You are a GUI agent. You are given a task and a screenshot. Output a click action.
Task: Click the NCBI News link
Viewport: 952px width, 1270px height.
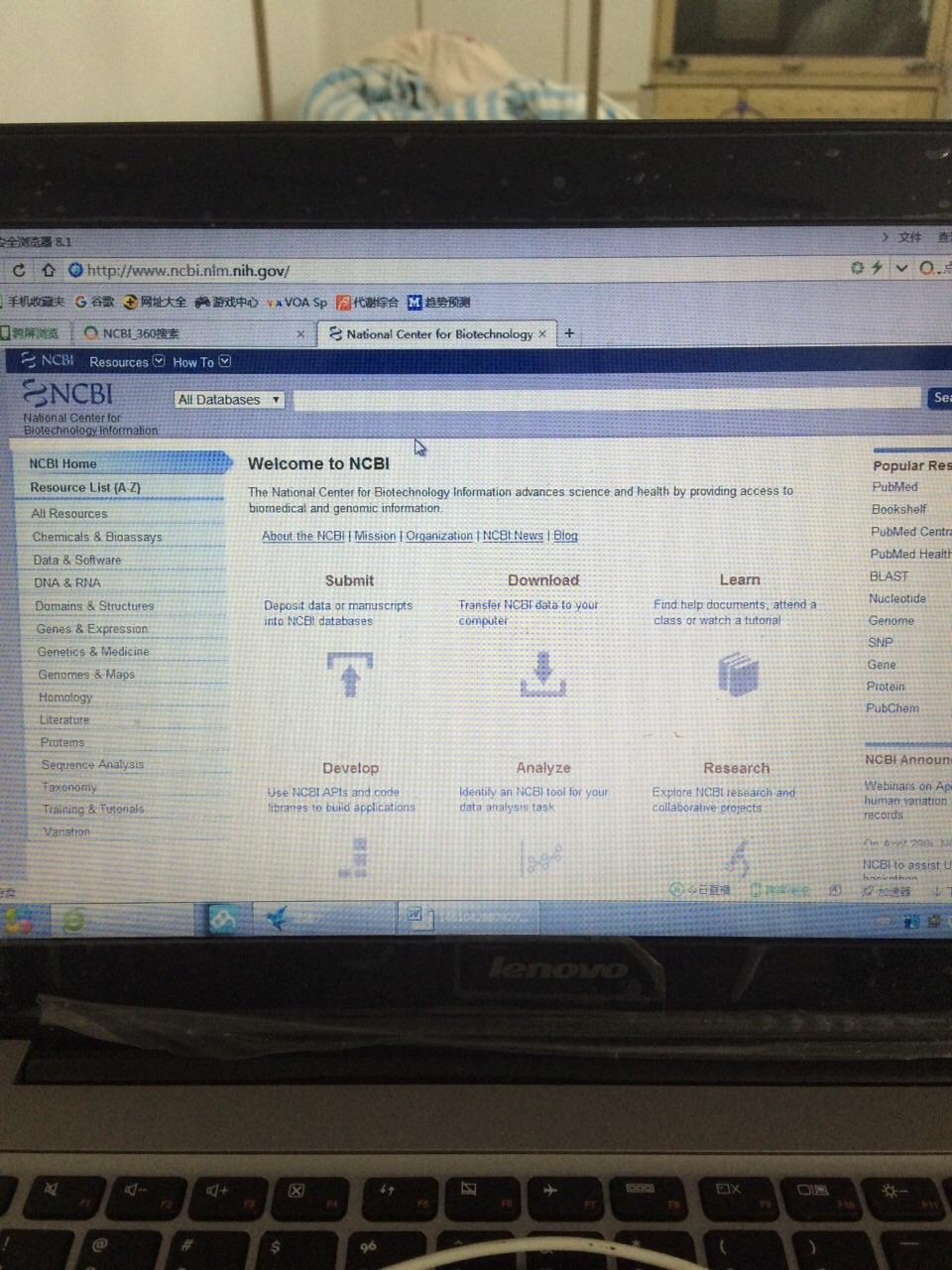pos(513,535)
